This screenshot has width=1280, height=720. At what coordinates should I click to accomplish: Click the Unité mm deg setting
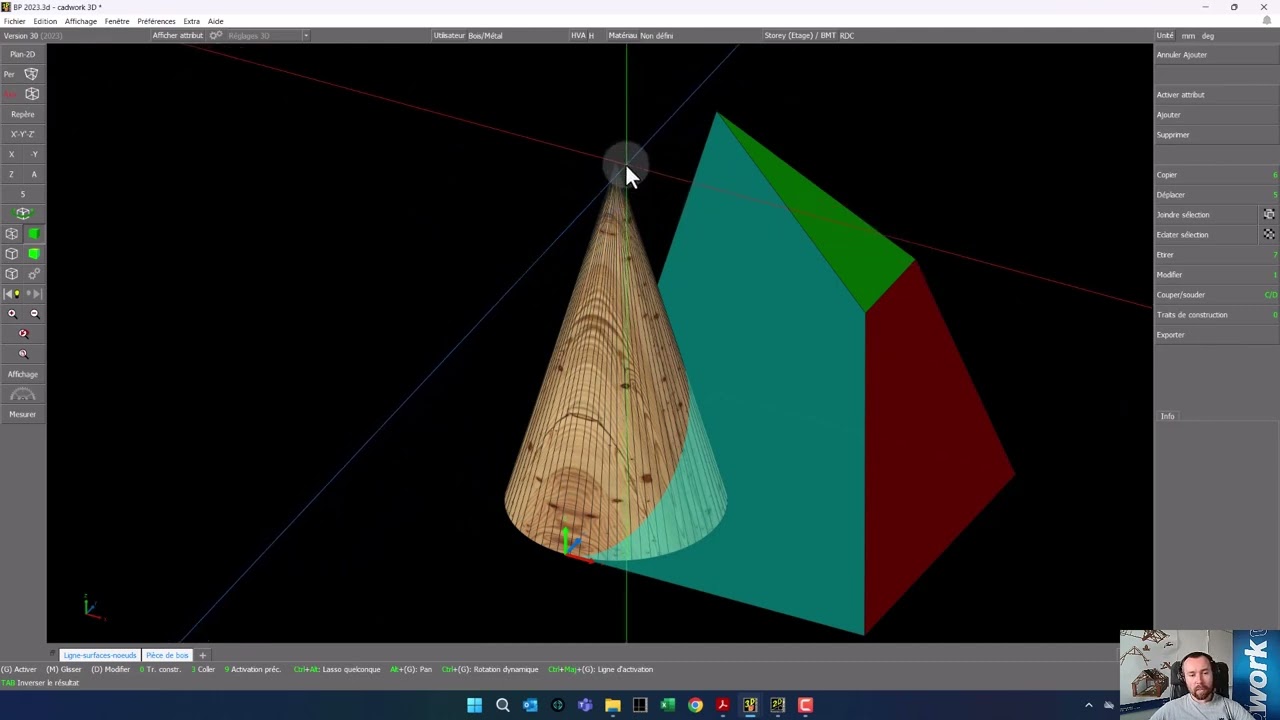pyautogui.click(x=1186, y=35)
